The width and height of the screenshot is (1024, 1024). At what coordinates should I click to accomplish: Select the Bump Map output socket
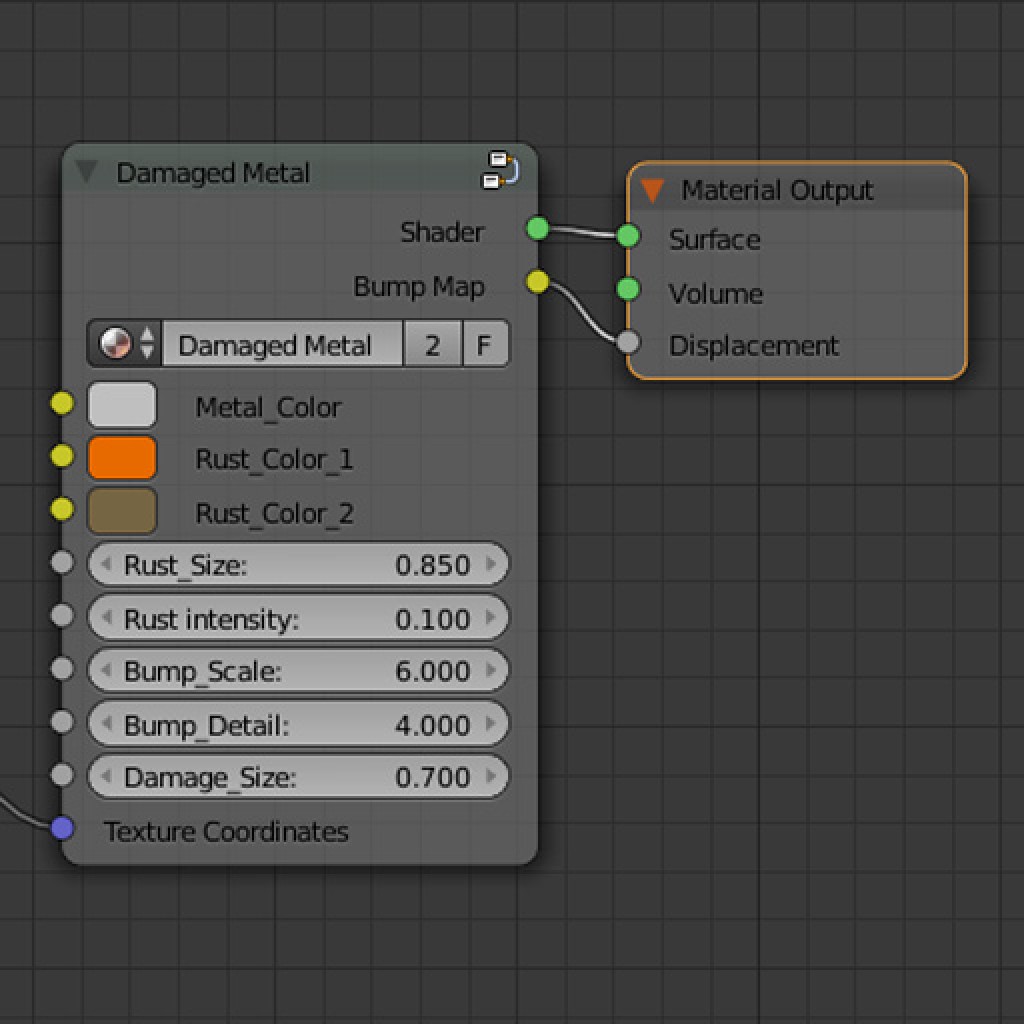coord(538,282)
